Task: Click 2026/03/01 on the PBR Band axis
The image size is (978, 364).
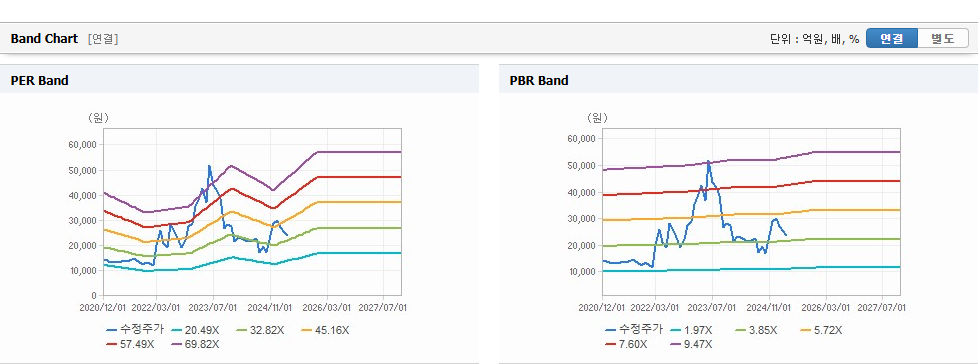Action: pos(827,307)
